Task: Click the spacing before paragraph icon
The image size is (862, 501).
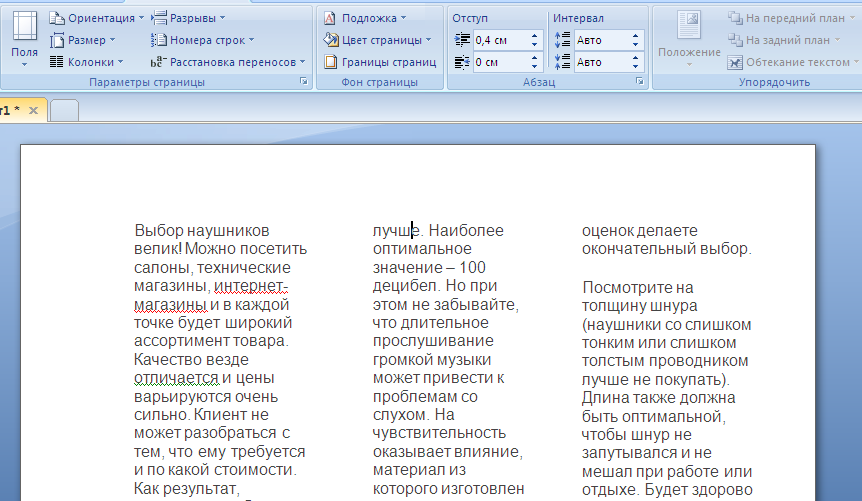Action: (562, 40)
